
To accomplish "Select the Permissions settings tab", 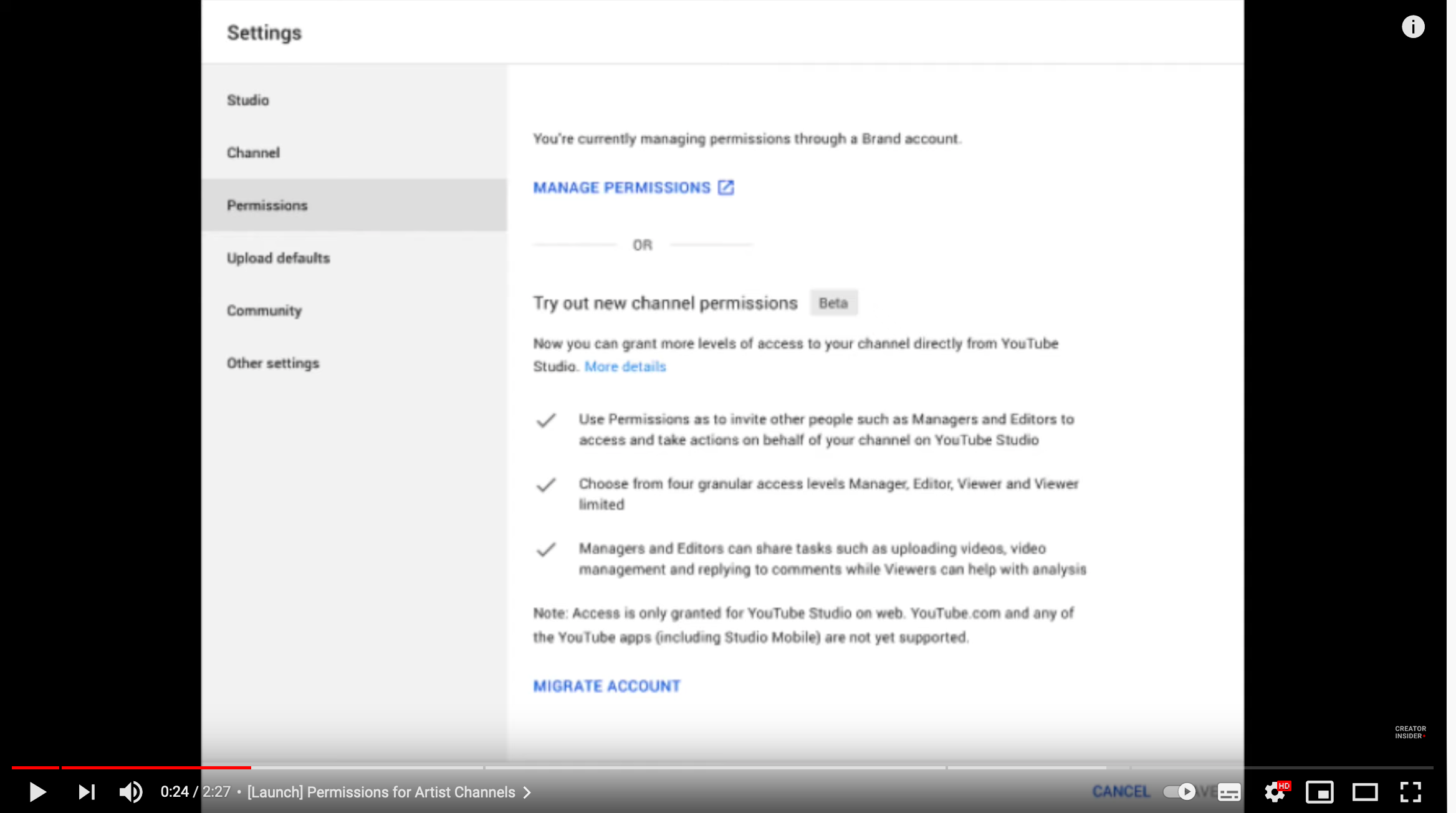I will point(354,205).
